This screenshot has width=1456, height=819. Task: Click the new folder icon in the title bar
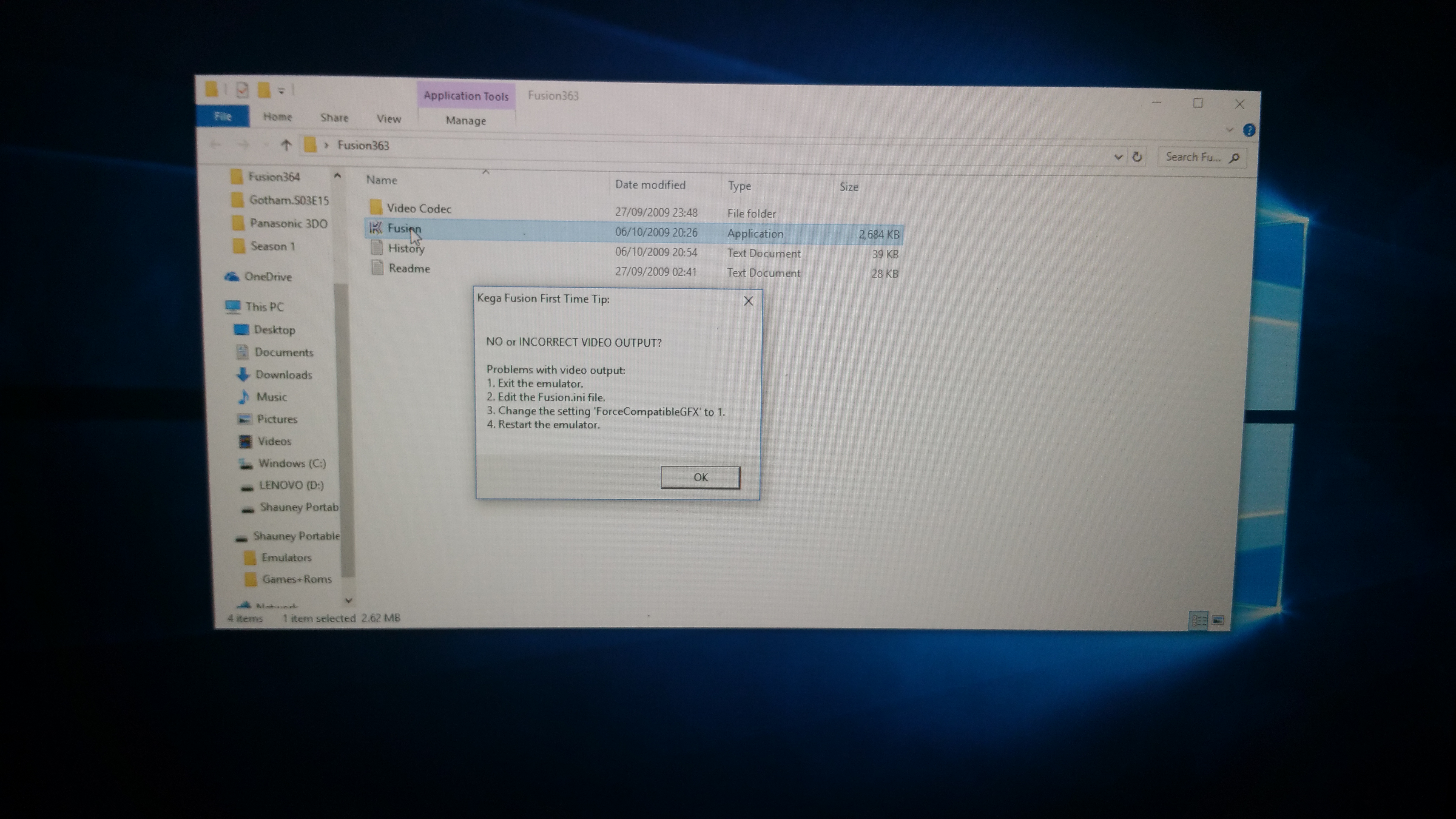(x=264, y=90)
